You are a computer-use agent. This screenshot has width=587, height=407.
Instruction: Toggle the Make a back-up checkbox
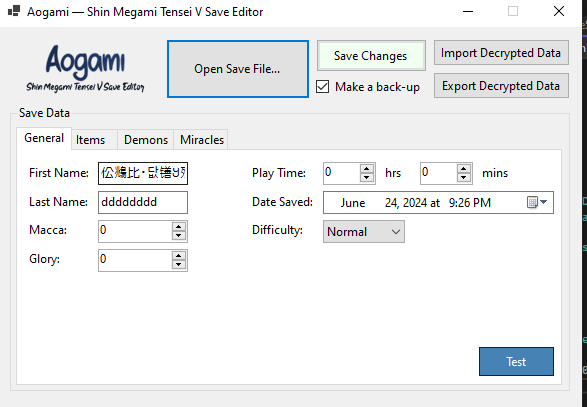(x=322, y=87)
